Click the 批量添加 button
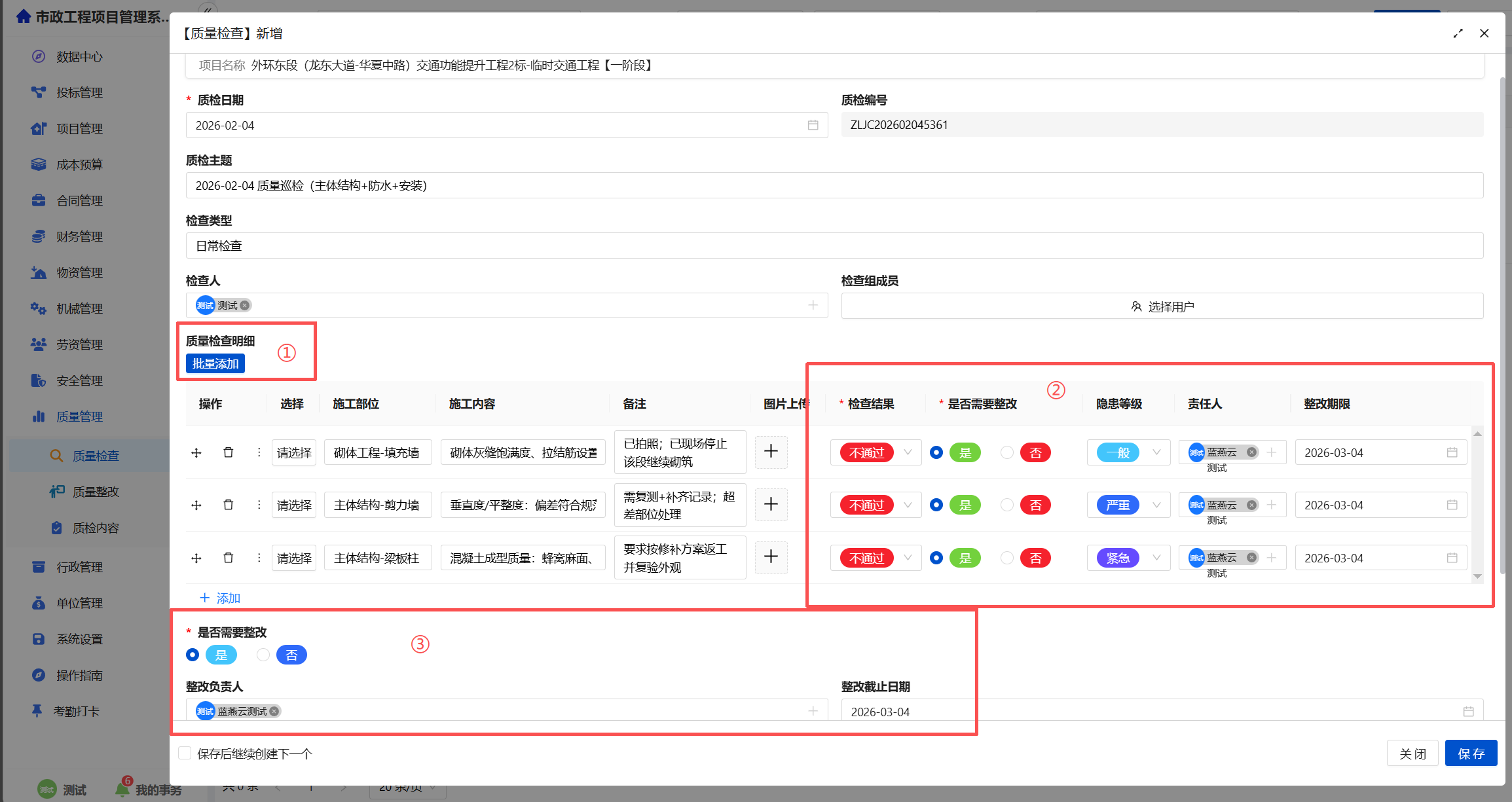The width and height of the screenshot is (1512, 802). coord(214,363)
